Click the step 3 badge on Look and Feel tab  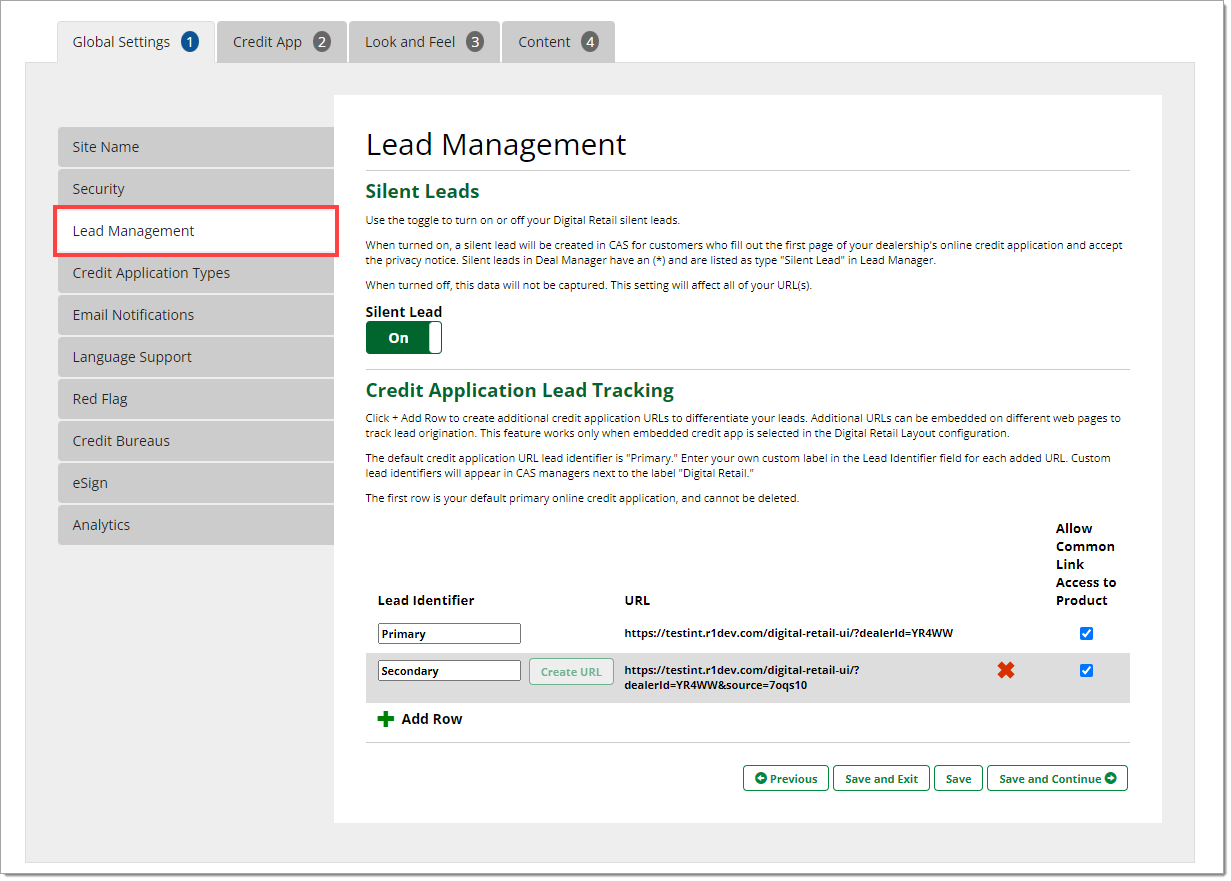[475, 42]
